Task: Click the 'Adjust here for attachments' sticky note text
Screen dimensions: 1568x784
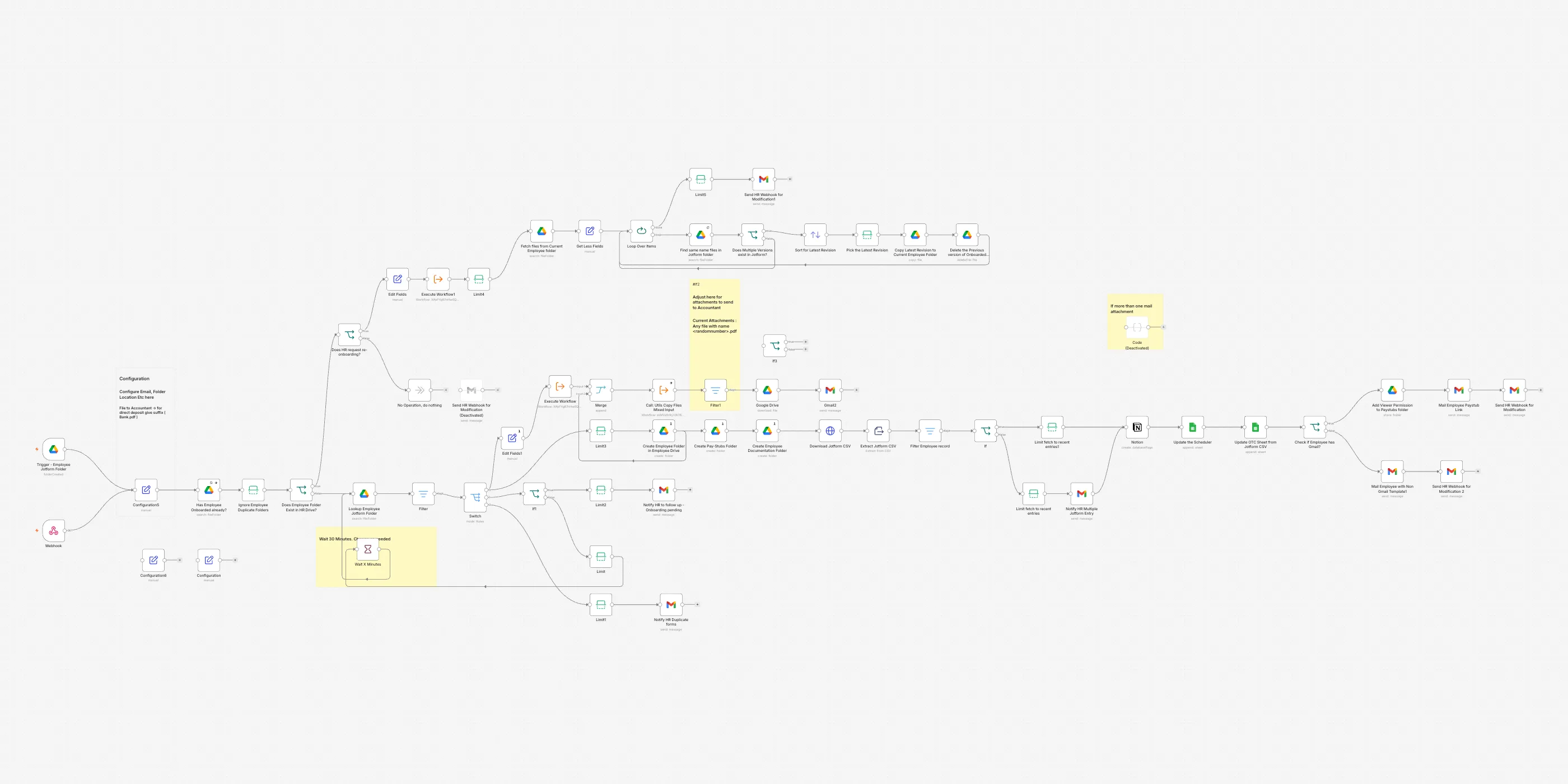Action: click(713, 302)
